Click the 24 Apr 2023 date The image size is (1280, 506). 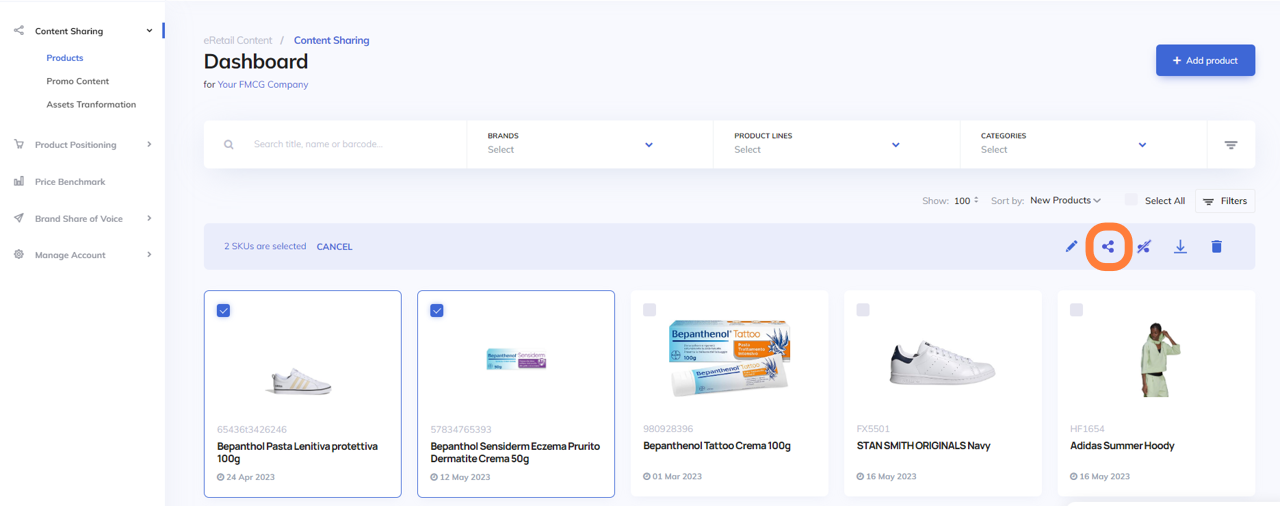point(250,477)
